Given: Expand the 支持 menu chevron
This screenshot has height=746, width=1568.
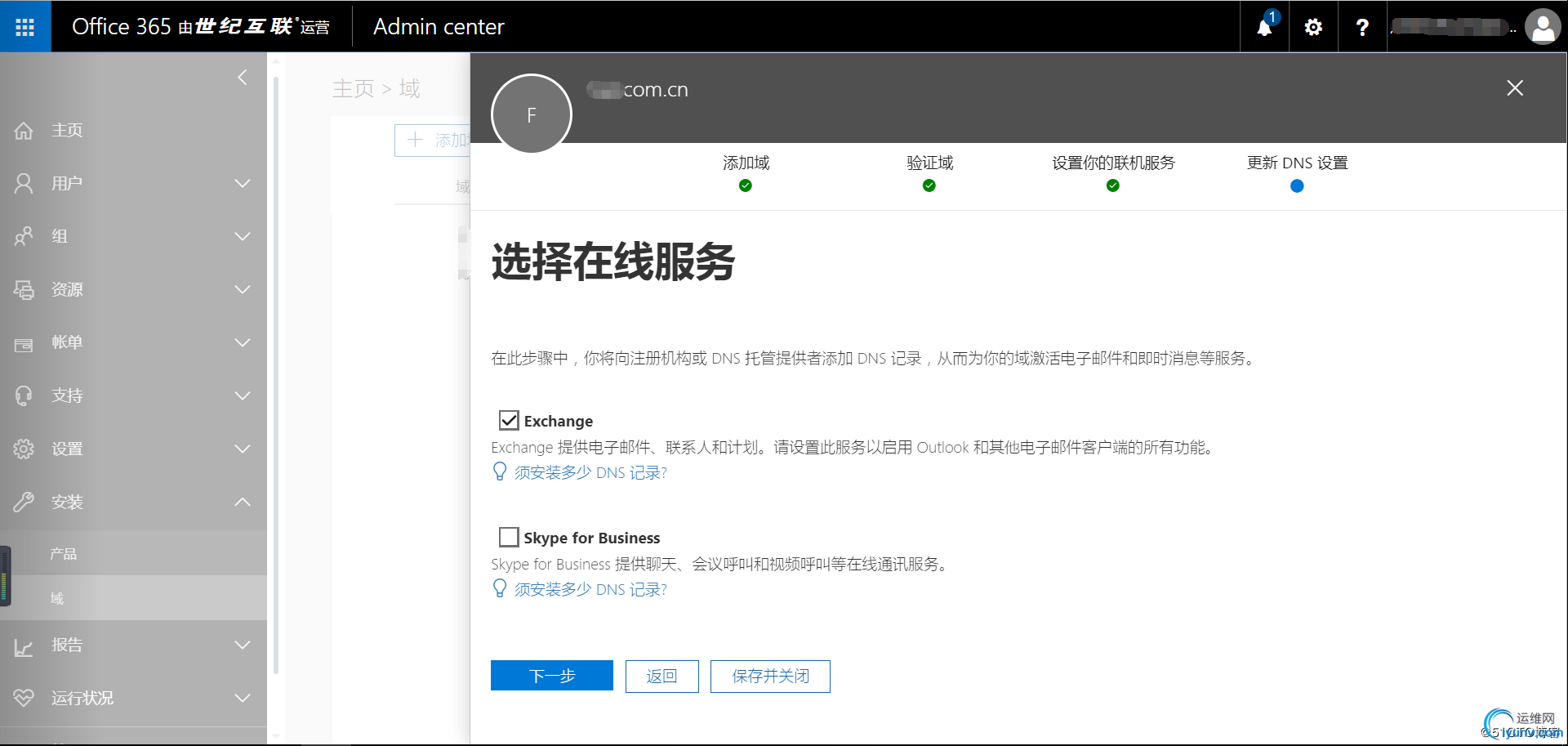Looking at the screenshot, I should pyautogui.click(x=243, y=396).
